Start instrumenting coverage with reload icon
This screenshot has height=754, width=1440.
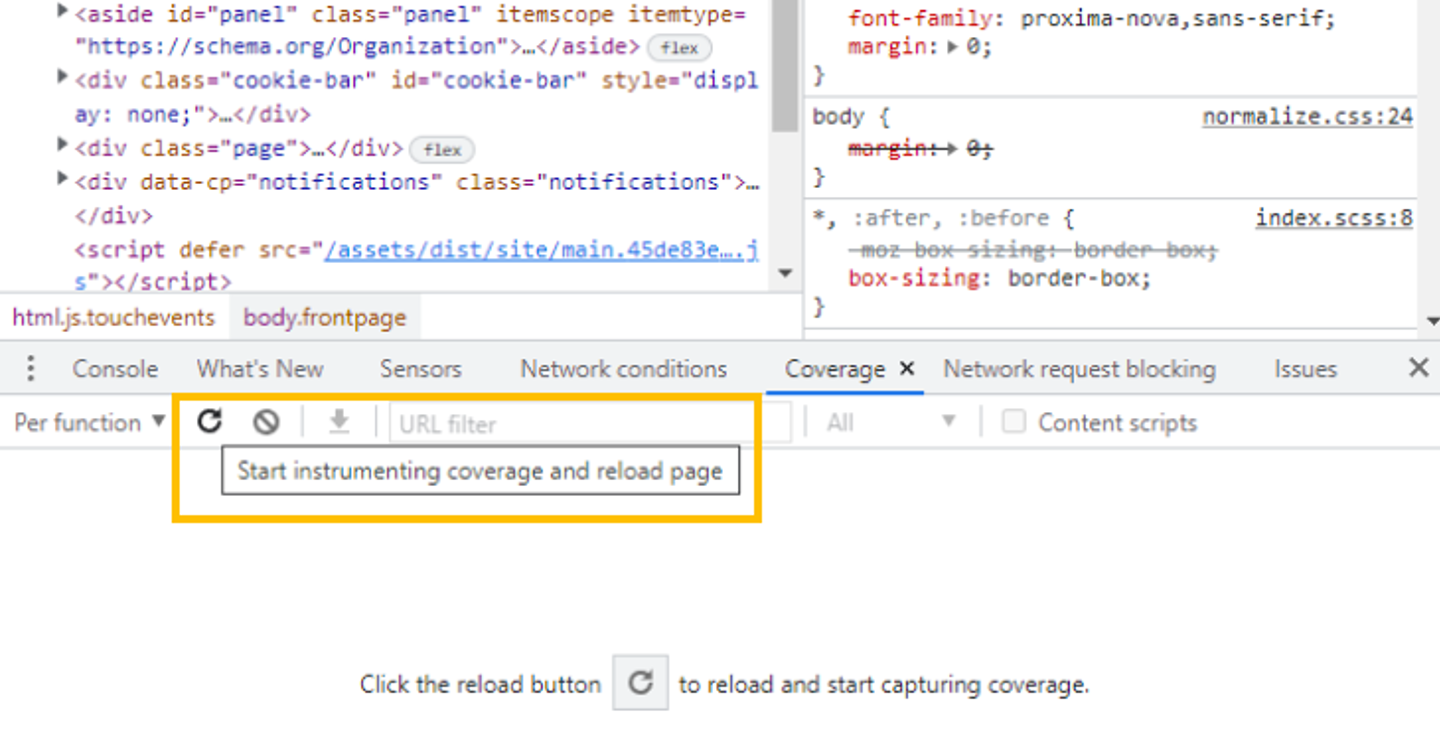(208, 421)
